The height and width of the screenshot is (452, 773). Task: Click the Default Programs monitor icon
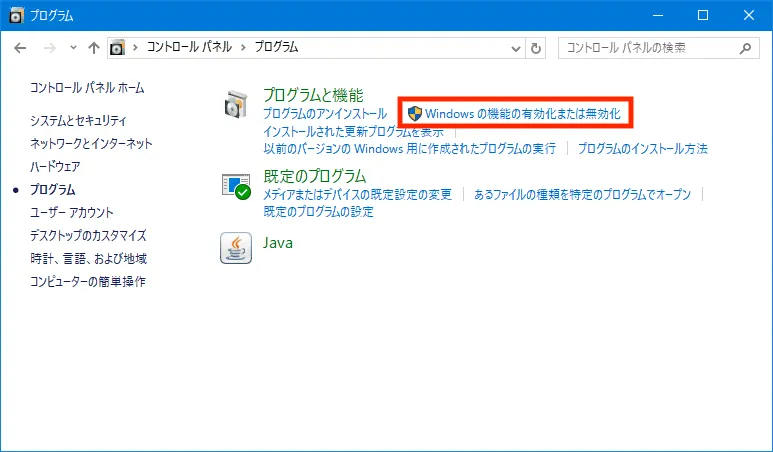(x=236, y=186)
